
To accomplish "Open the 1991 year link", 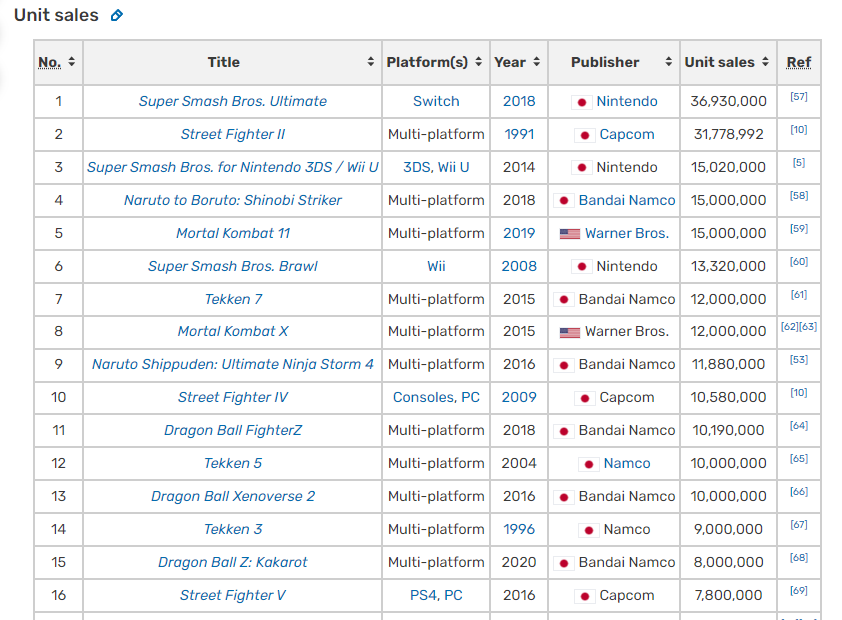I will (519, 134).
